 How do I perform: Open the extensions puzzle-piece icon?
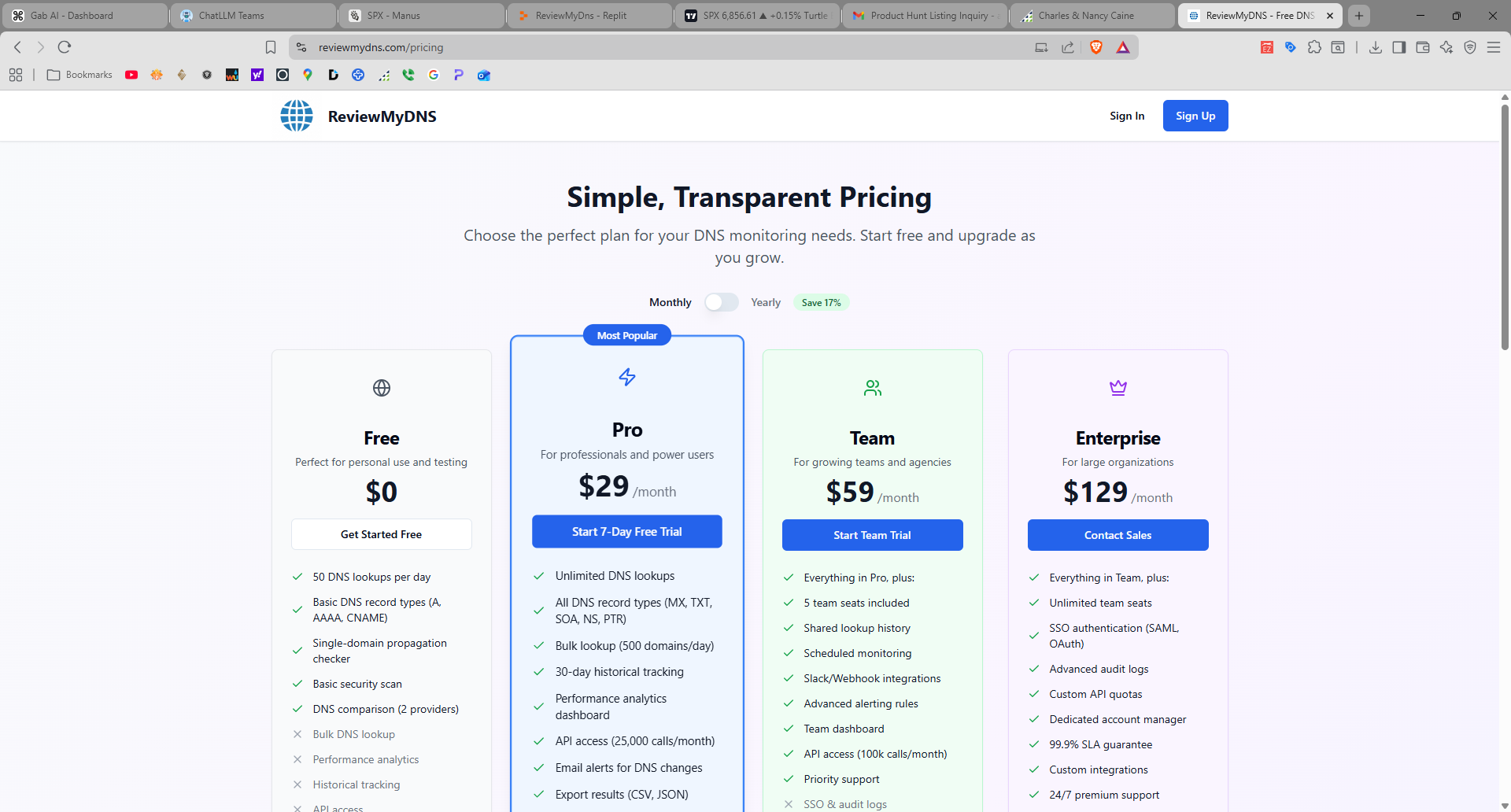[1314, 46]
